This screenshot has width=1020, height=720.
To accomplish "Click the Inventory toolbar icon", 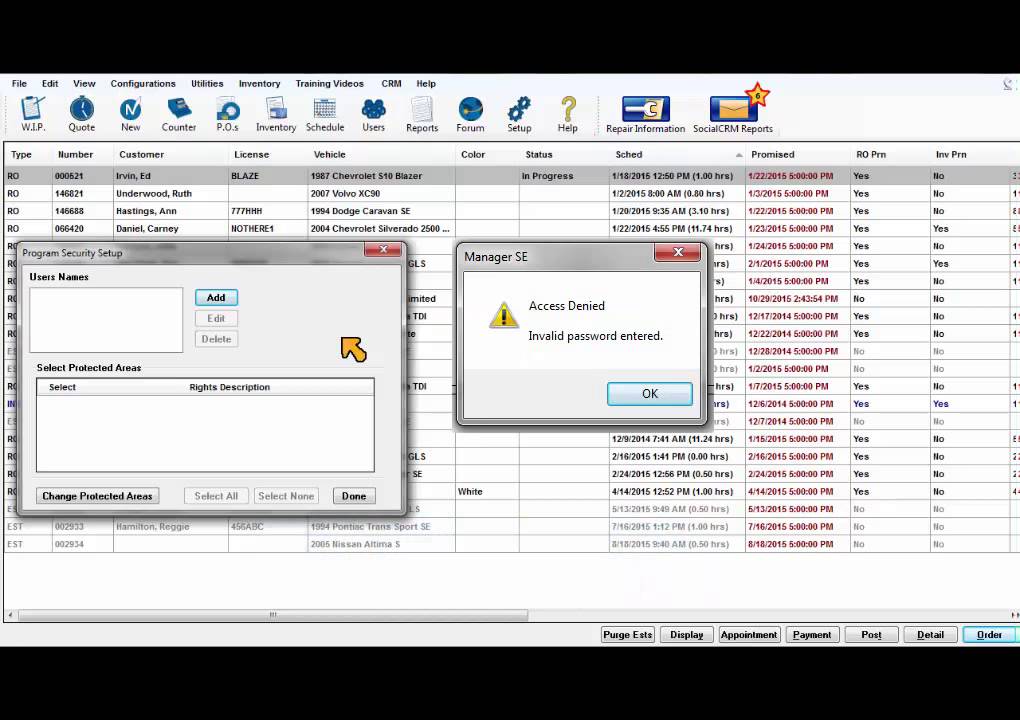I will pyautogui.click(x=276, y=113).
